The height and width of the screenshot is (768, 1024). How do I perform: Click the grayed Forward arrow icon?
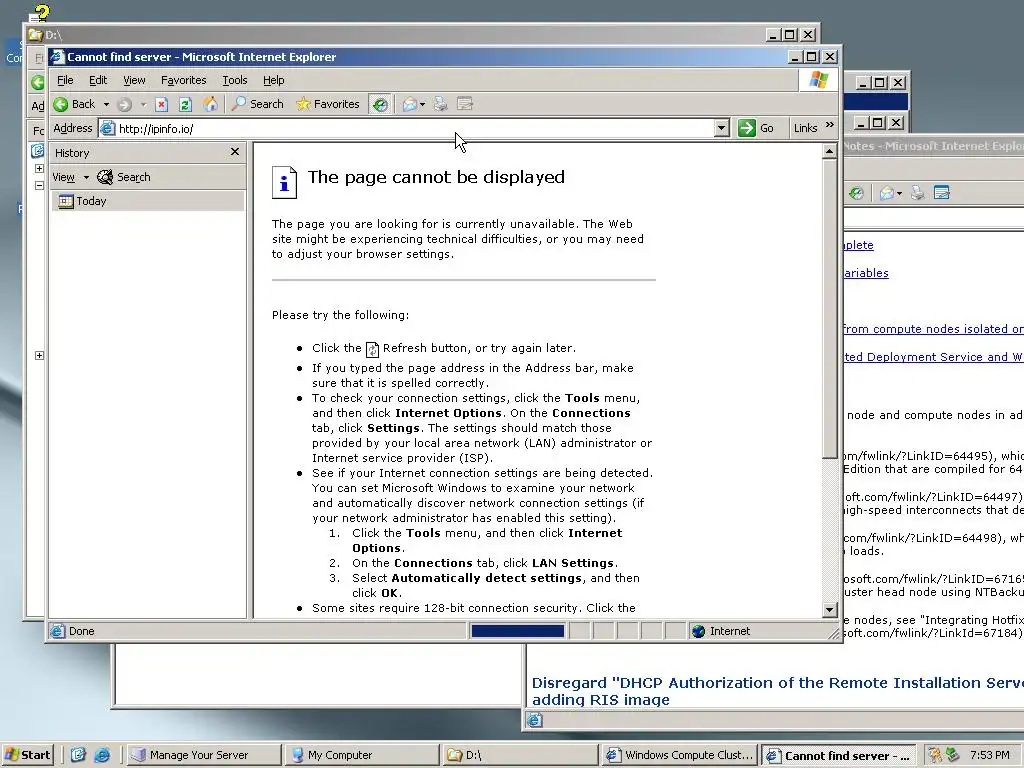(125, 104)
